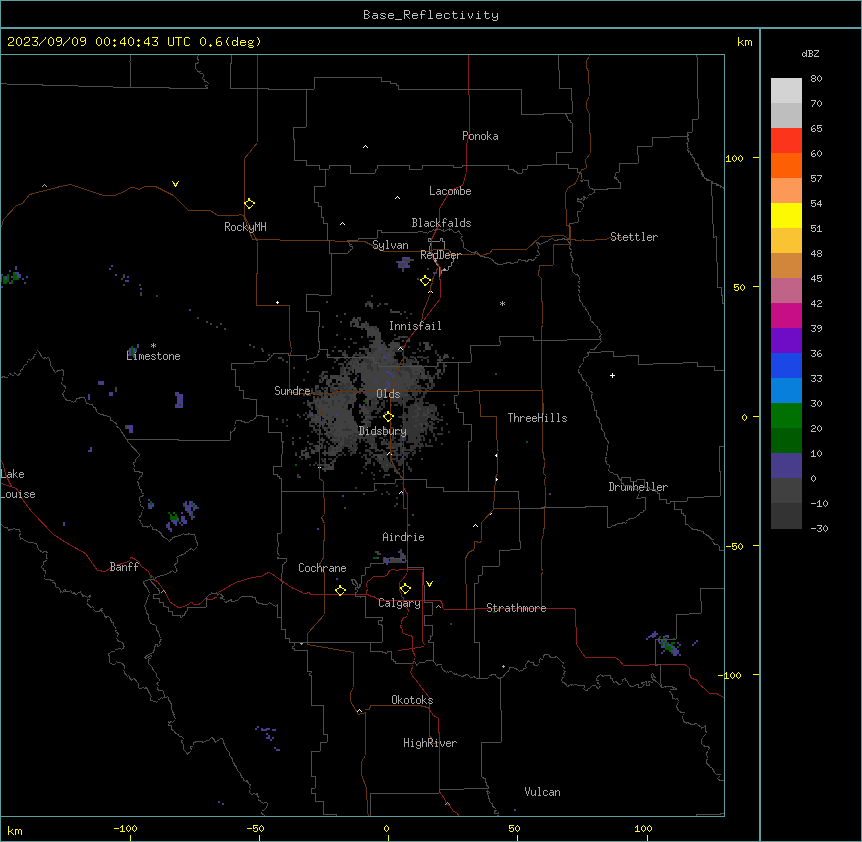Click the Banff label
This screenshot has width=862, height=842.
[x=124, y=567]
